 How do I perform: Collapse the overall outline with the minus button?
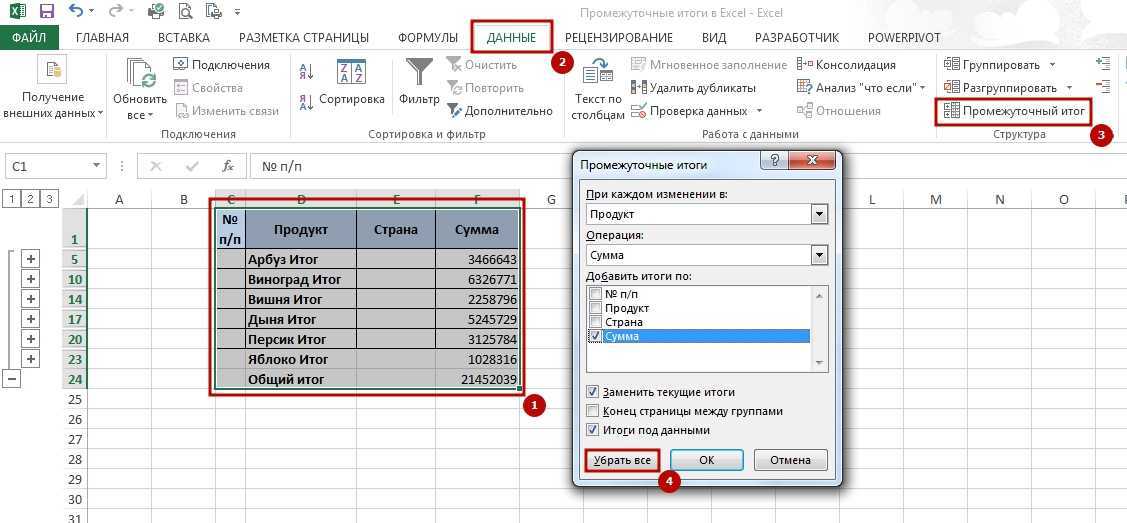click(12, 379)
